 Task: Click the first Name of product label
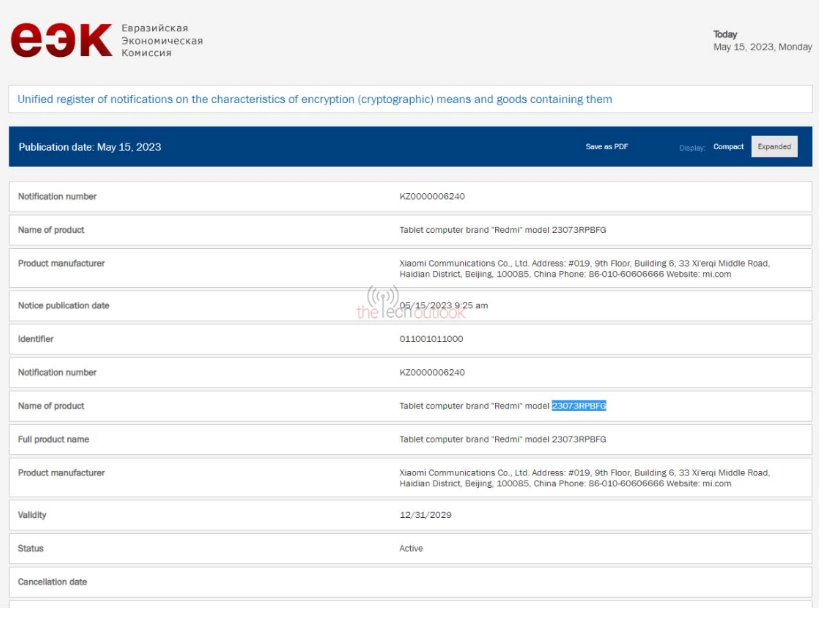(x=52, y=231)
